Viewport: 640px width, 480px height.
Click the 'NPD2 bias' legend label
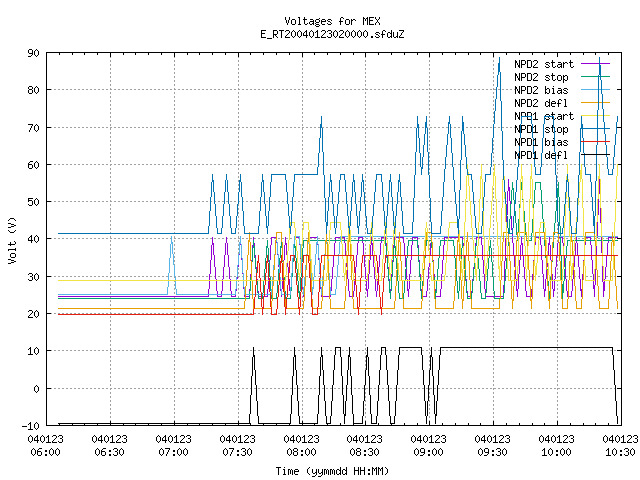pyautogui.click(x=541, y=90)
